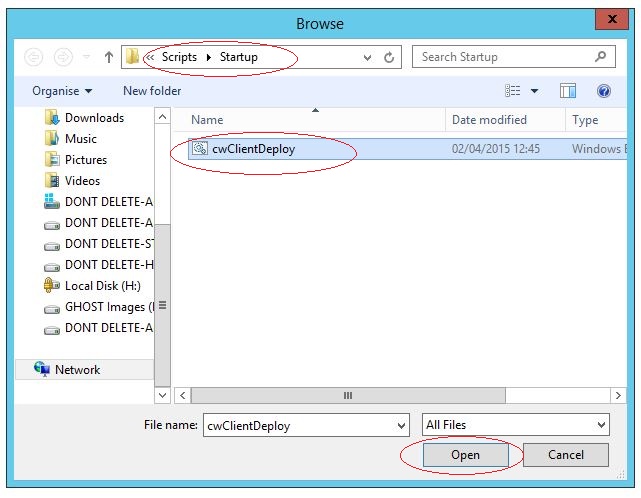This screenshot has width=641, height=498.
Task: Expand the arrow between Scripts and Startup
Action: coord(208,57)
